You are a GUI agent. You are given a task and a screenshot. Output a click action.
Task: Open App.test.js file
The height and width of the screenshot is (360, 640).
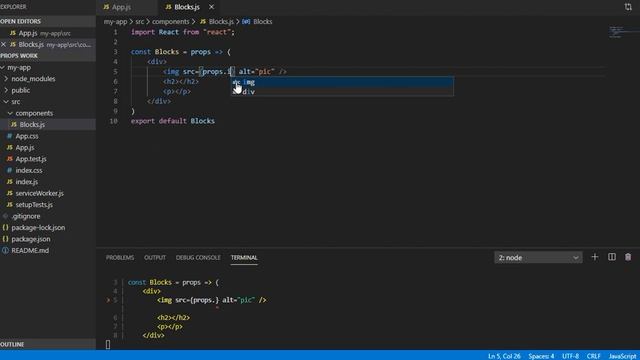pyautogui.click(x=48, y=159)
